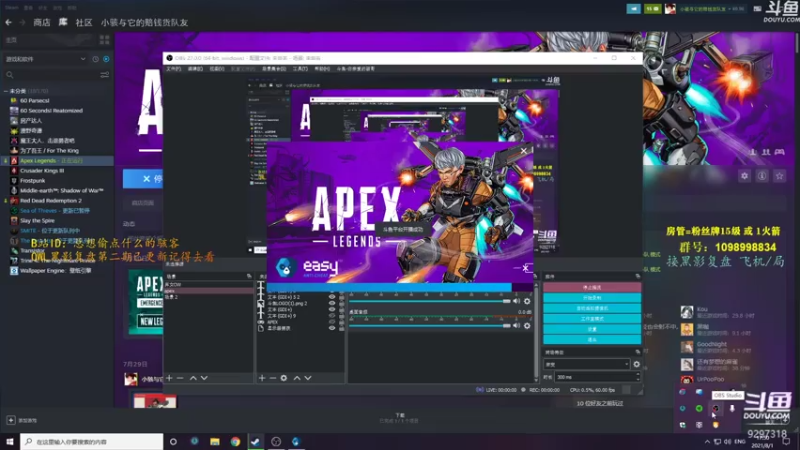The image size is (800, 450).
Task: Click 设置 button in OBS controls
Action: pyautogui.click(x=592, y=329)
